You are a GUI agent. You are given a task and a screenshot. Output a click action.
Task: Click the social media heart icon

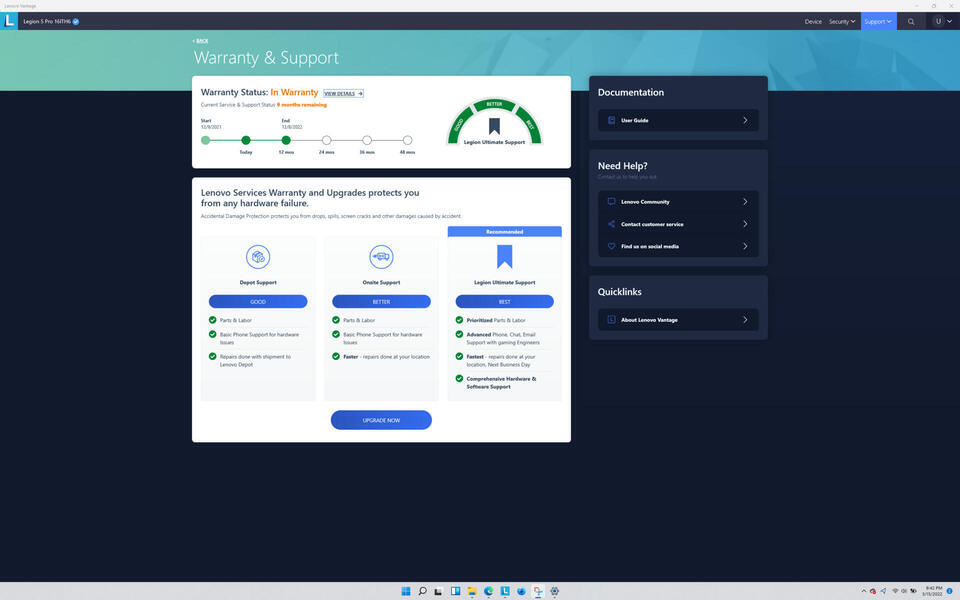pyautogui.click(x=611, y=246)
